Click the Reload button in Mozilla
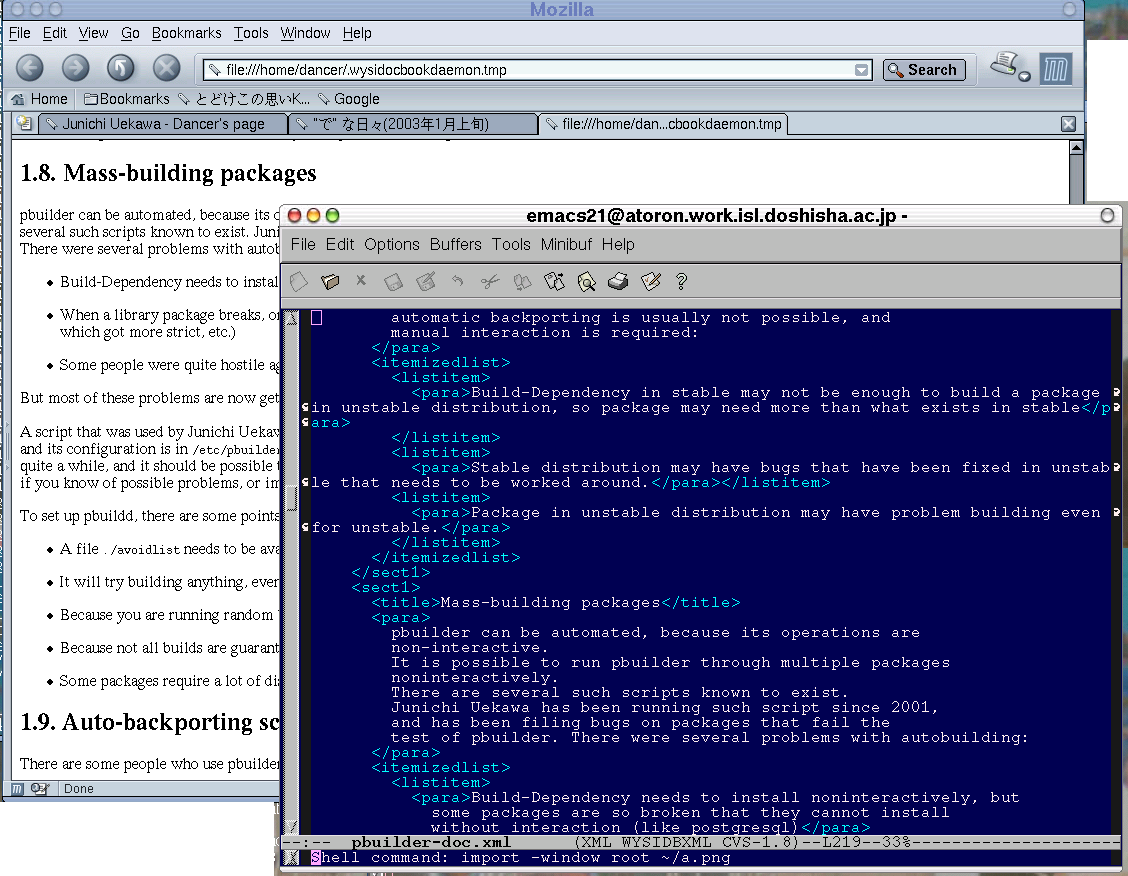Image resolution: width=1128 pixels, height=876 pixels. click(x=121, y=68)
